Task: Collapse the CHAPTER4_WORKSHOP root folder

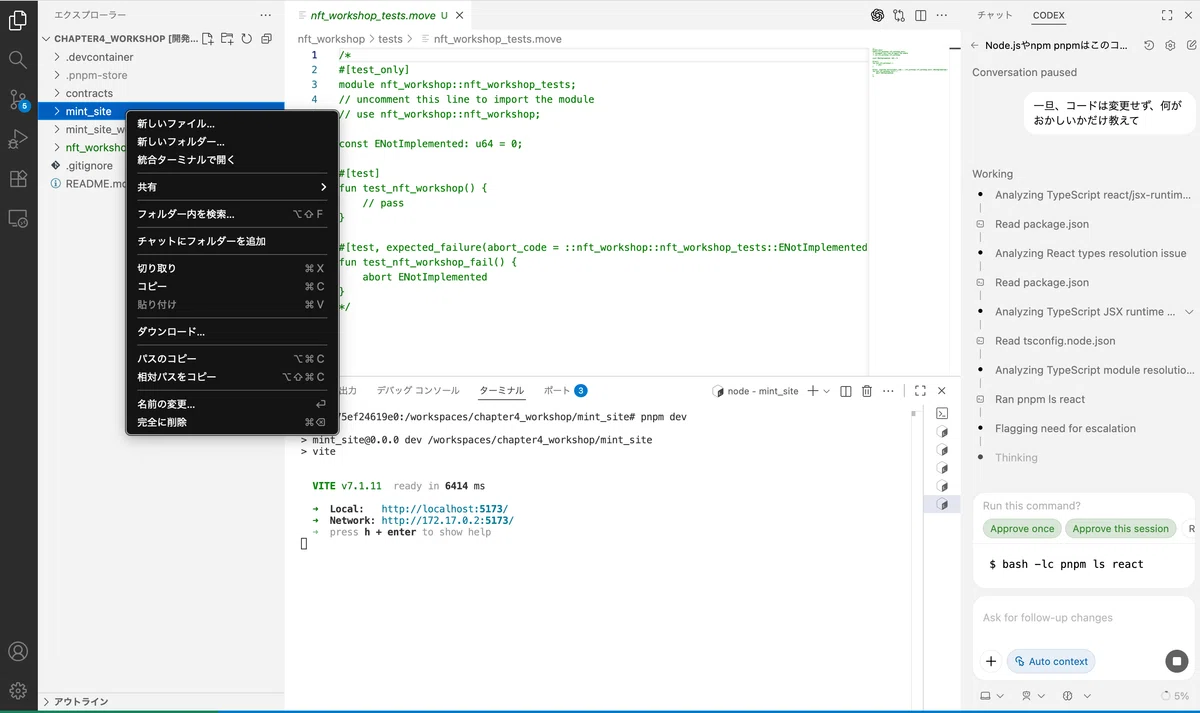Action: coord(120,38)
